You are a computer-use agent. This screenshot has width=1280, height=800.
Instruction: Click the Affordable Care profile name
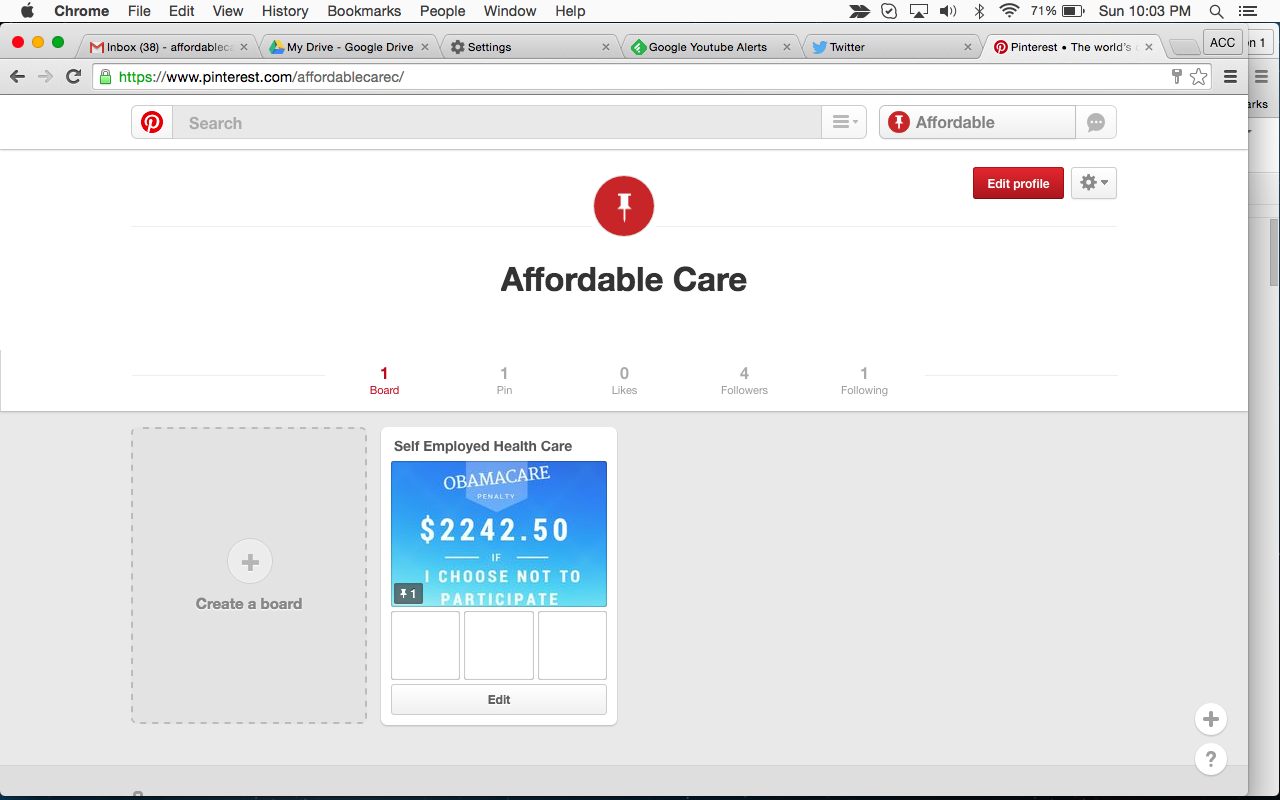[624, 279]
